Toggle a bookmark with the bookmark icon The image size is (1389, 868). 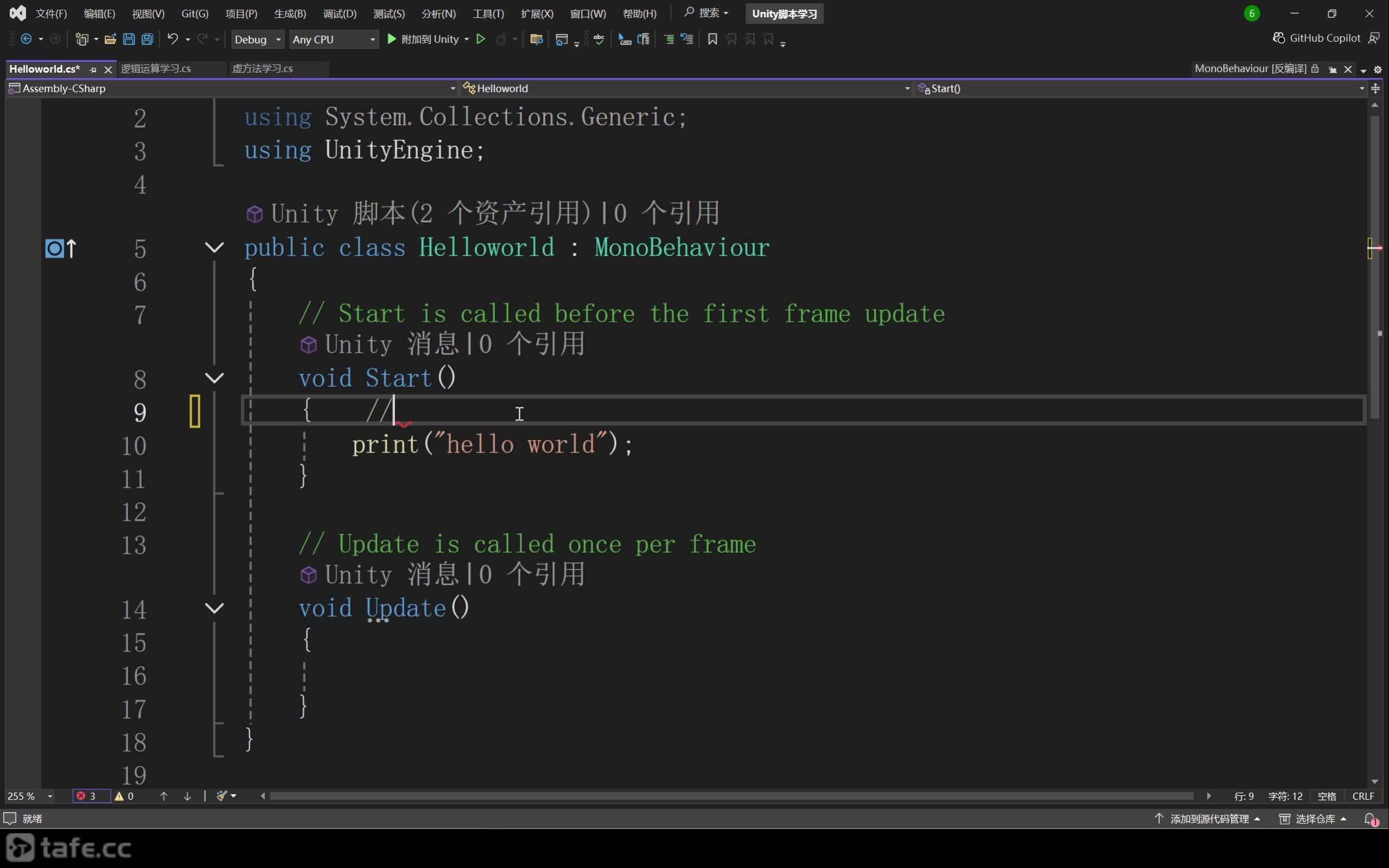(712, 39)
